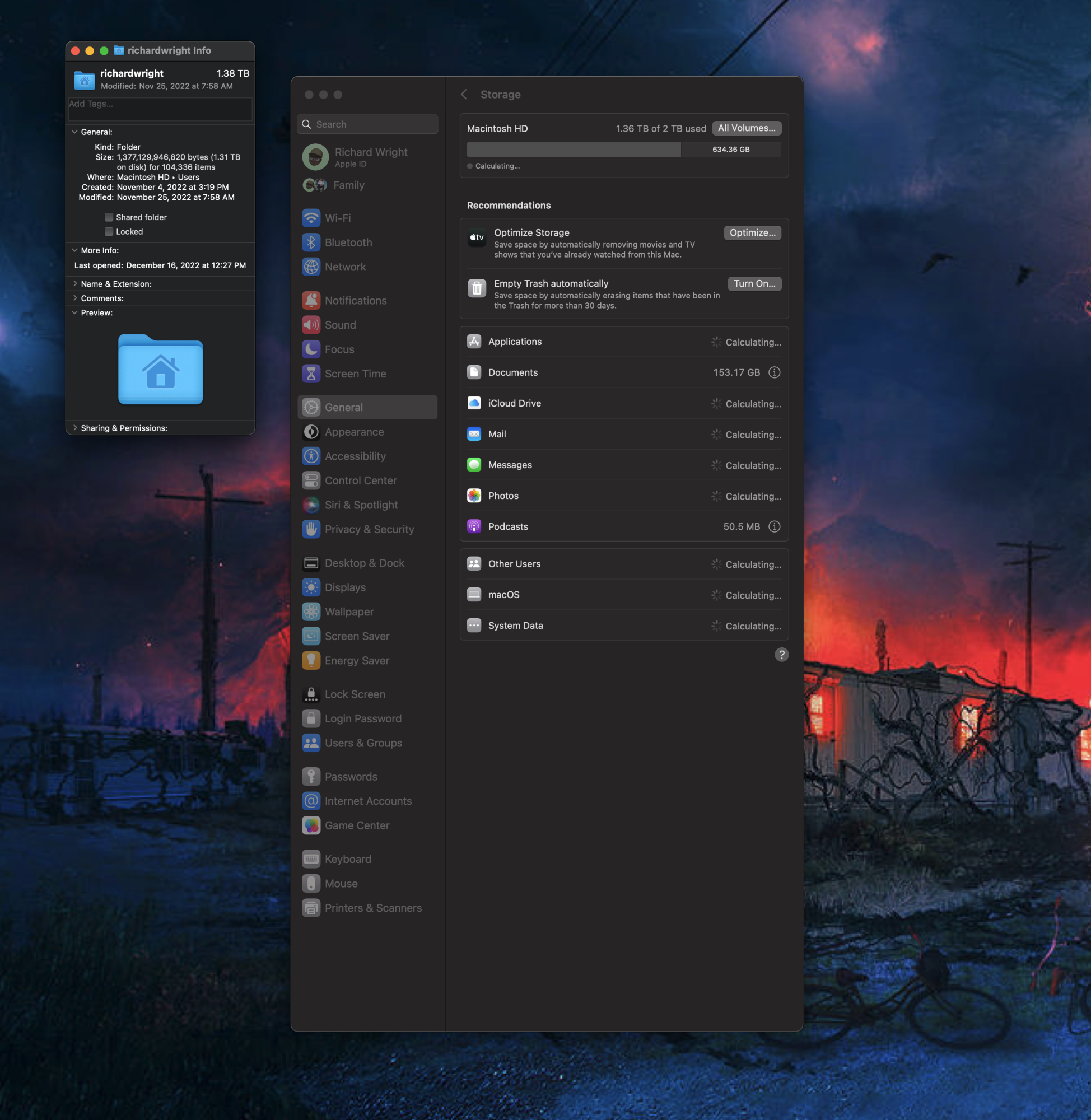Click the Displays sun icon
This screenshot has height=1120, width=1091.
tap(311, 587)
